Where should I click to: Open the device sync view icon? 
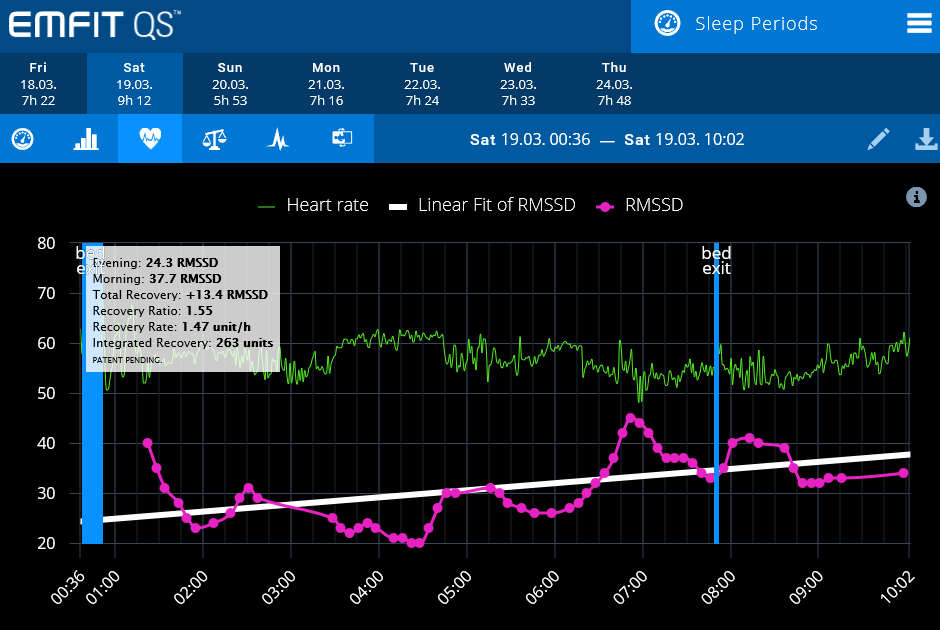(x=342, y=139)
